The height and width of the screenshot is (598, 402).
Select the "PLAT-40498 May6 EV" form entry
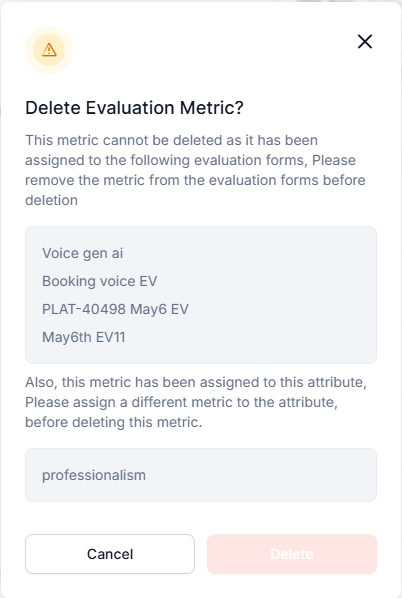click(x=115, y=309)
